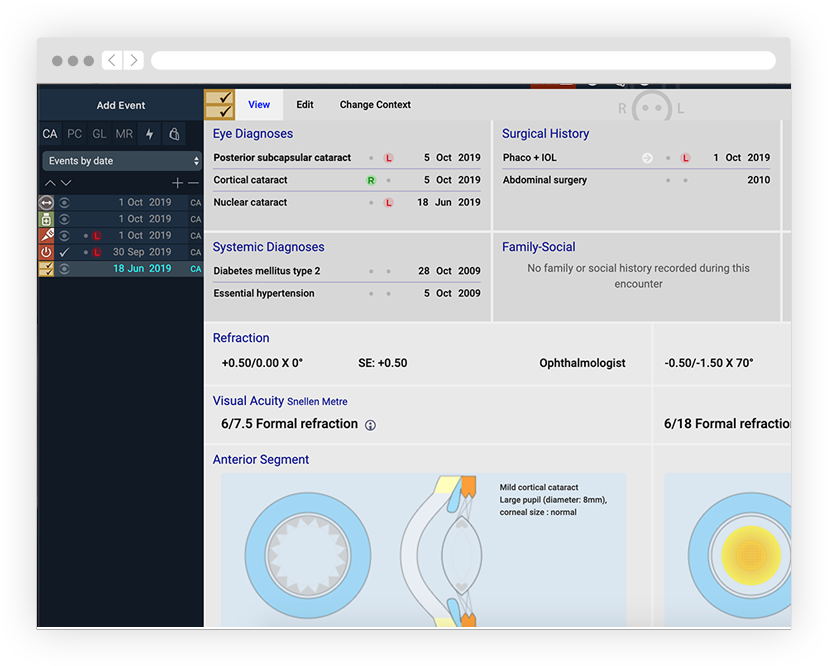The width and height of the screenshot is (828, 666).
Task: Open the syringe injection event icon
Action: 46,236
